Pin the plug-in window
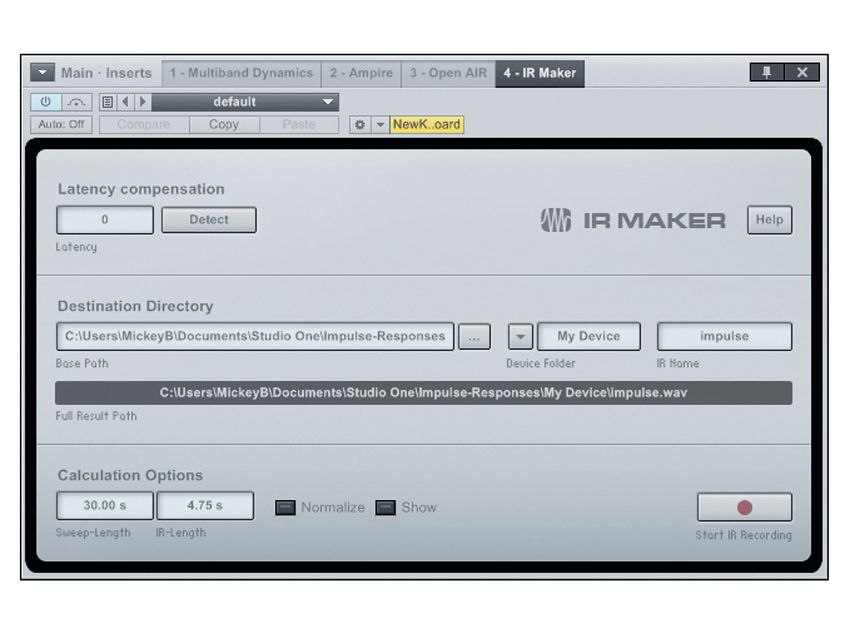850x638 pixels. coord(767,72)
